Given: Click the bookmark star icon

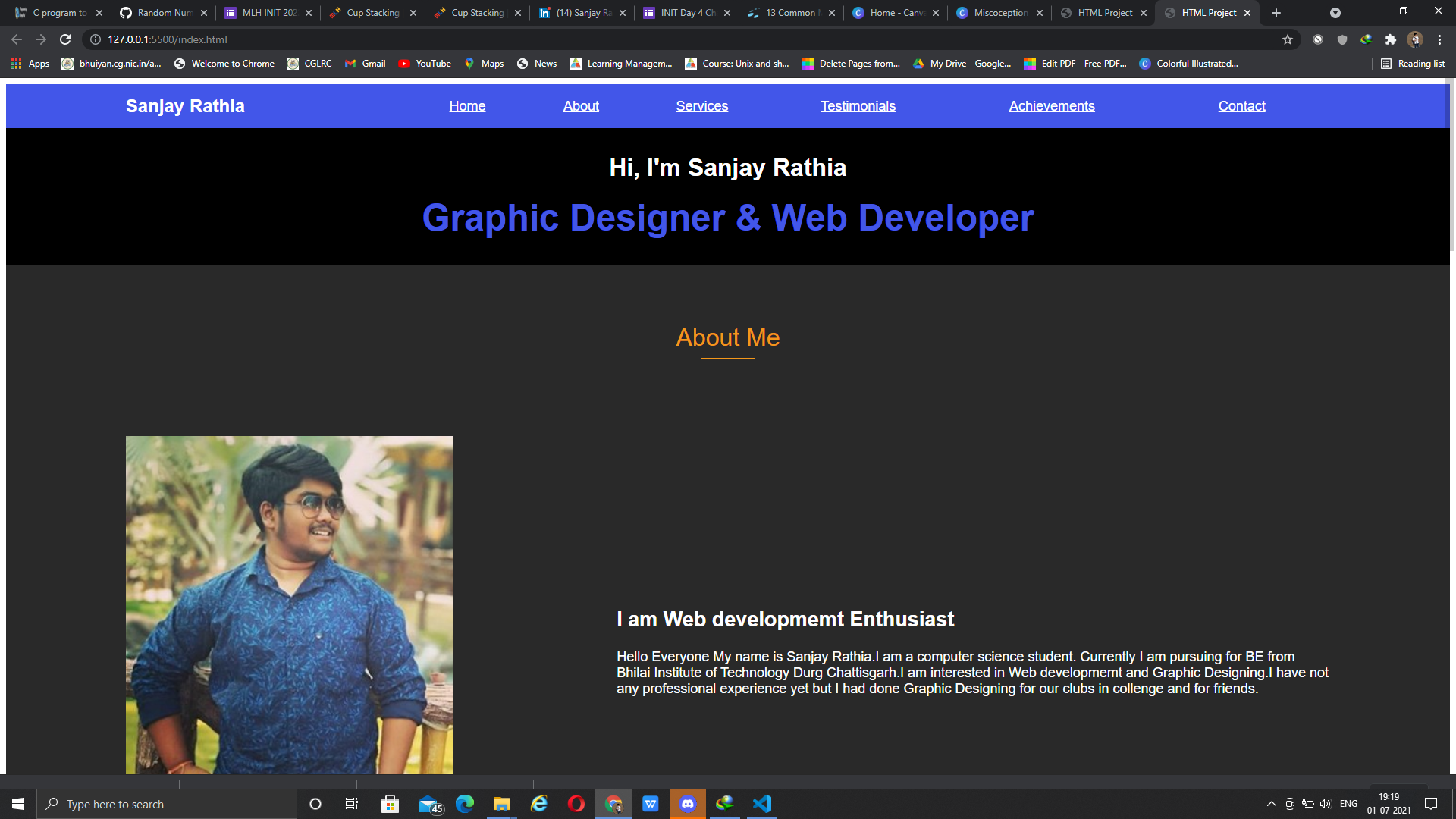Looking at the screenshot, I should pyautogui.click(x=1288, y=39).
